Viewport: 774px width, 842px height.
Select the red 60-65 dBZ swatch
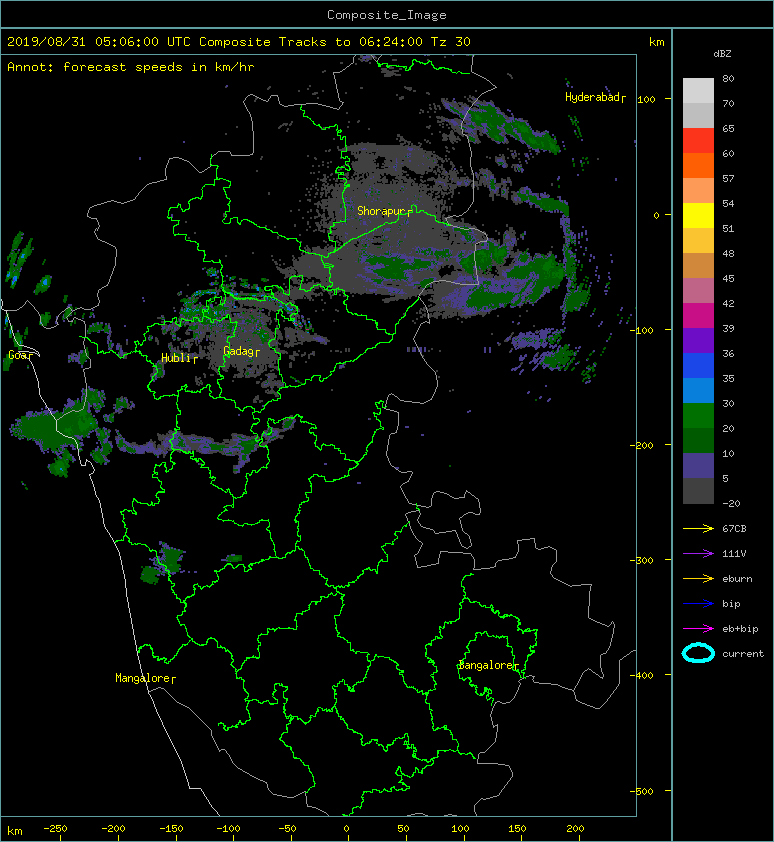pyautogui.click(x=698, y=141)
